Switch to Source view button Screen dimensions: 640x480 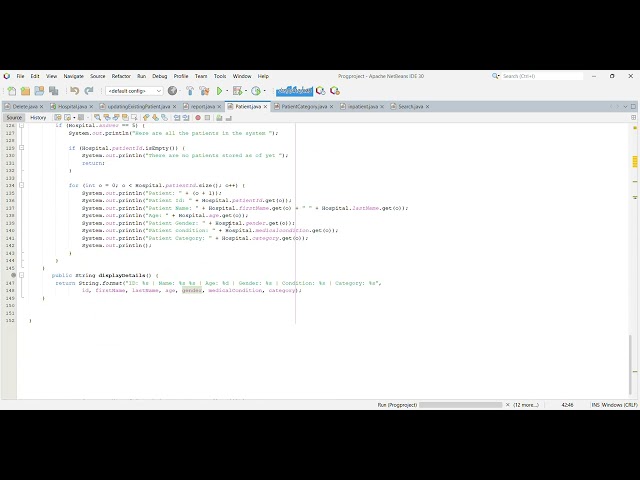(x=14, y=118)
